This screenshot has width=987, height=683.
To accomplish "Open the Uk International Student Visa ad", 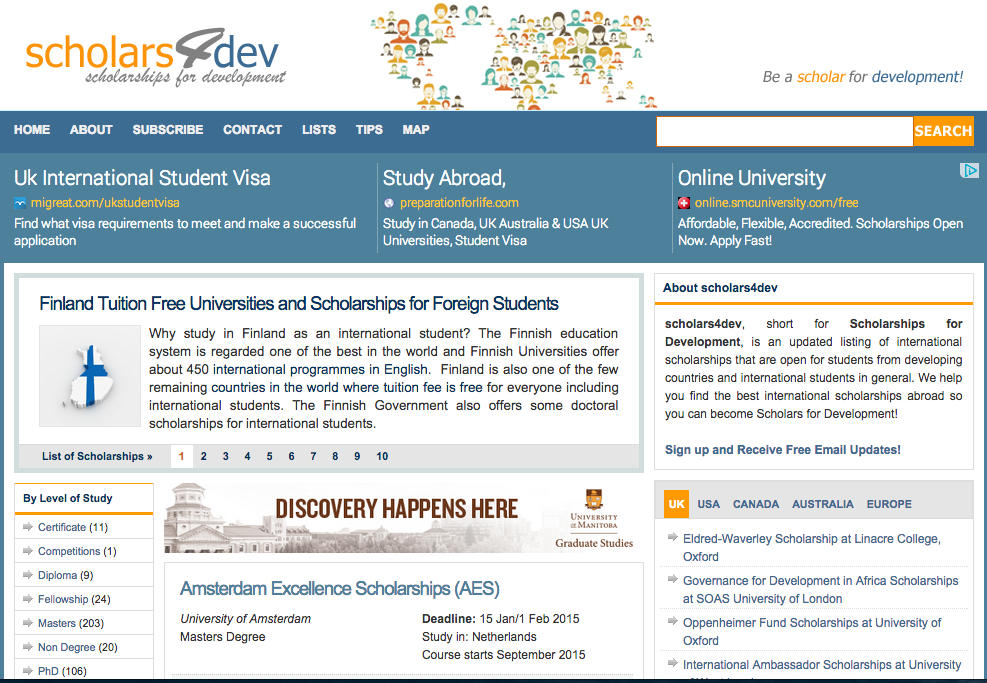I will coord(142,178).
